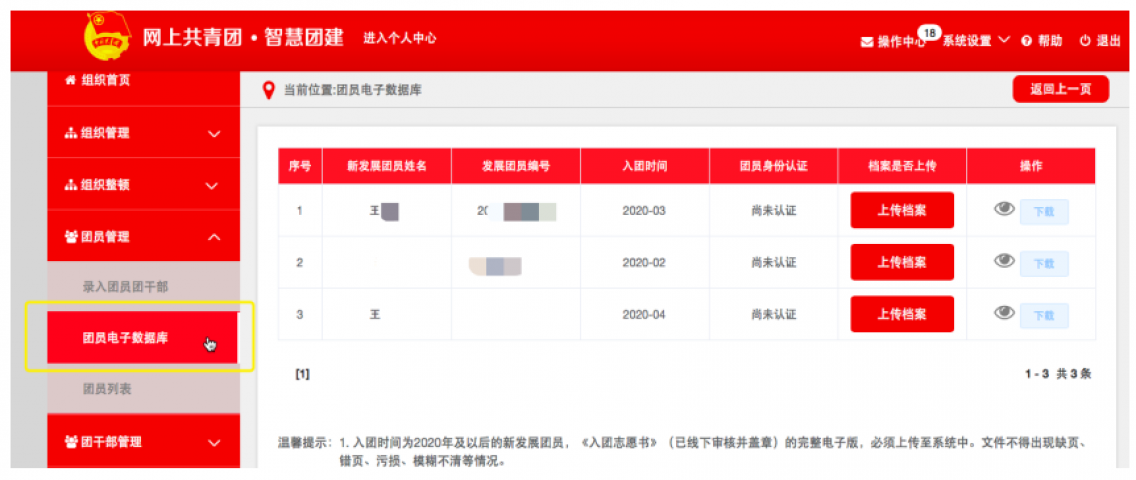Expand the 组织管理 sidebar section
Image resolution: width=1136 pixels, height=480 pixels.
click(213, 133)
